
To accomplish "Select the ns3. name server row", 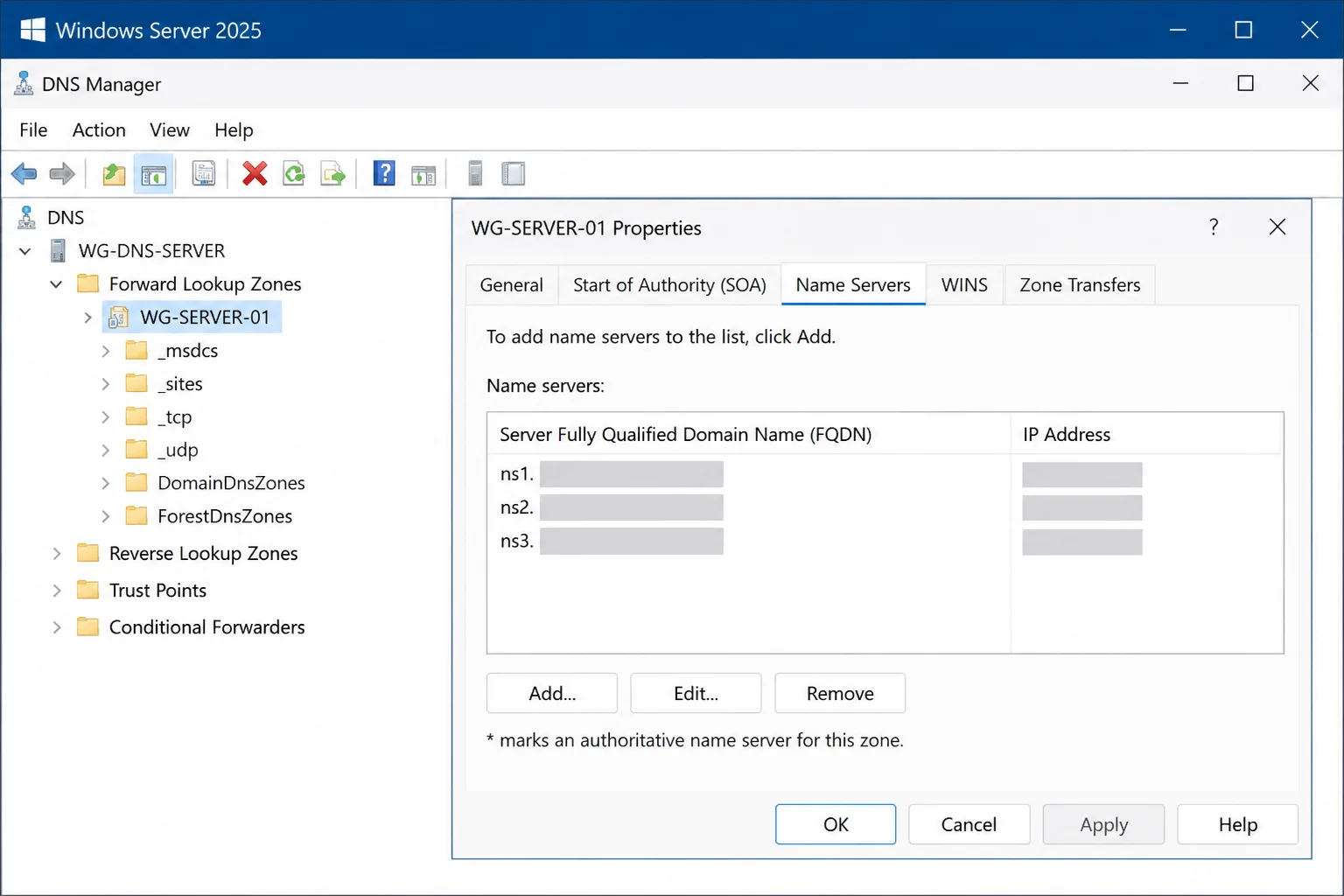I will (885, 542).
